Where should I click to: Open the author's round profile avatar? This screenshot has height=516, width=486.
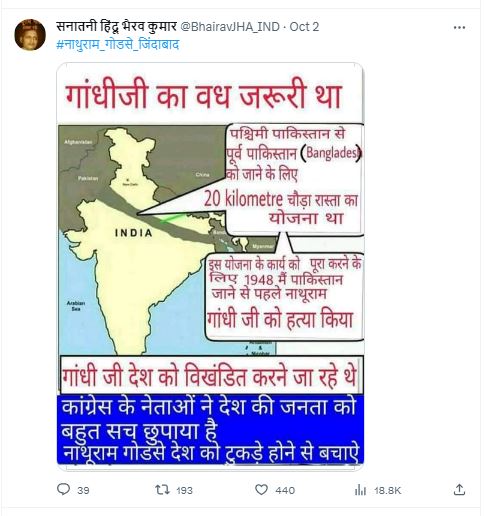[30, 35]
